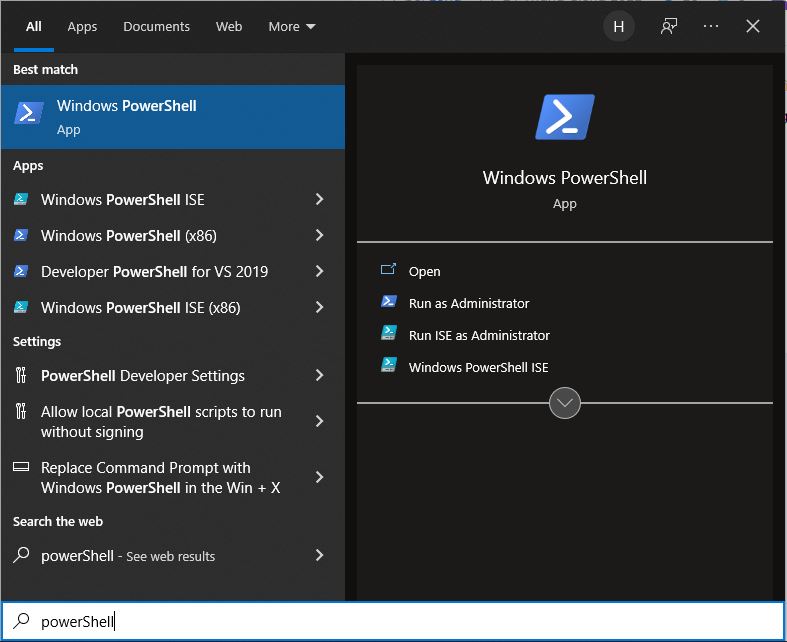Open the More dropdown filter
Viewport: 787px width, 642px height.
[291, 27]
